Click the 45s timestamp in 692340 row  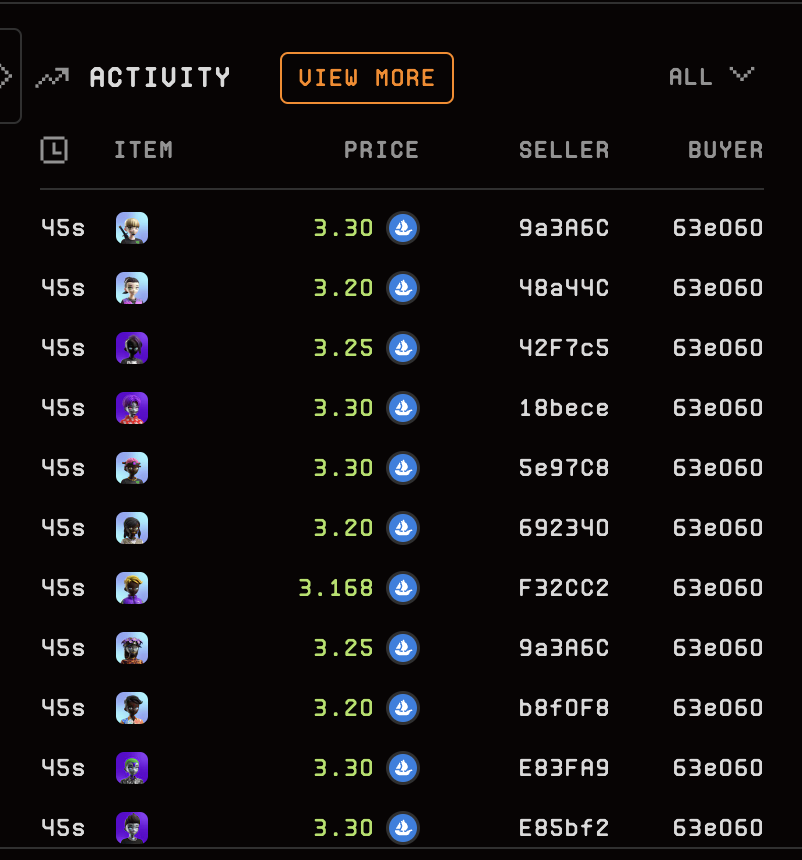(x=63, y=528)
